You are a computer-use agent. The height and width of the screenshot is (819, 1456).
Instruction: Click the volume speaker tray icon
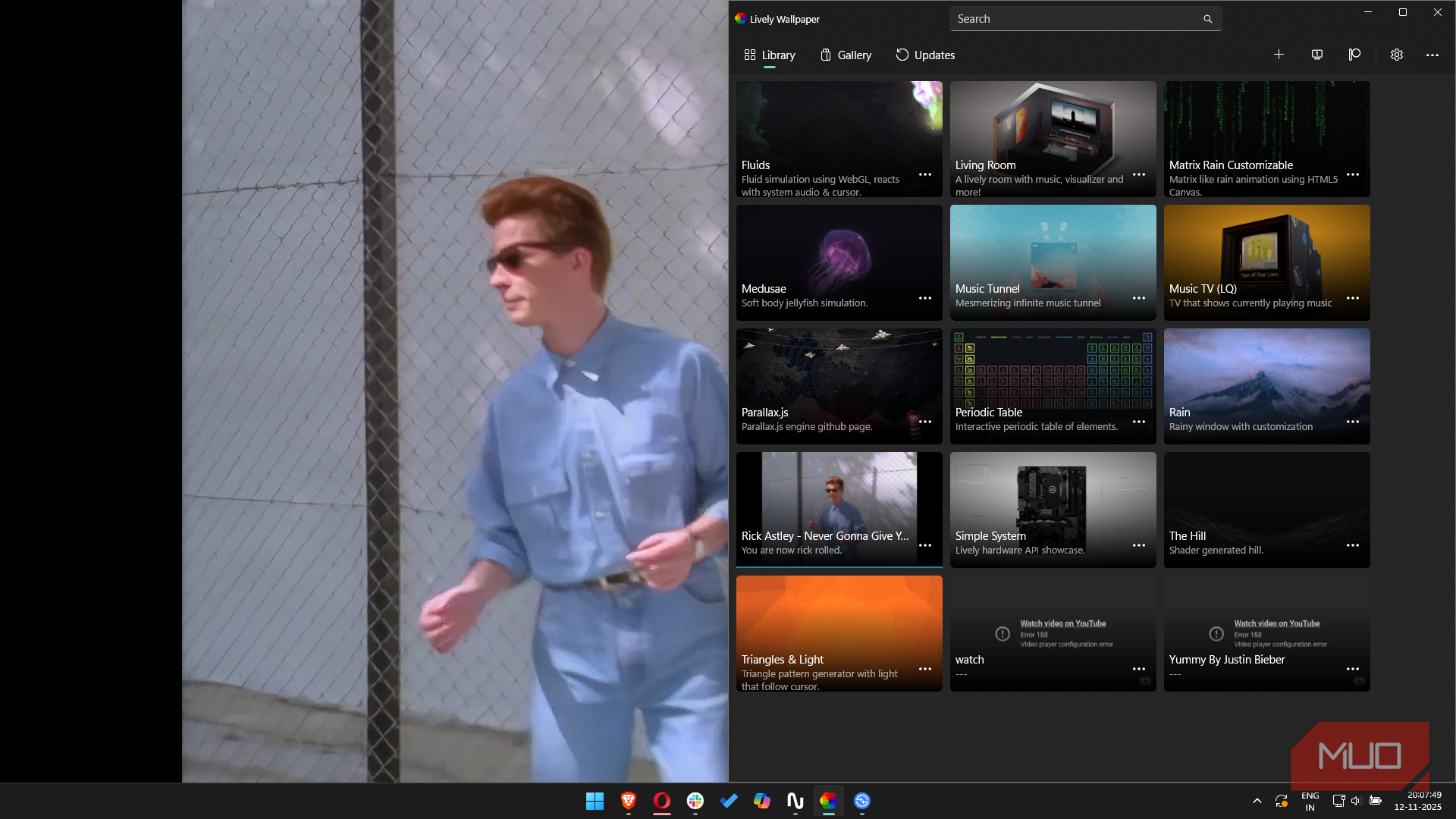(1357, 801)
